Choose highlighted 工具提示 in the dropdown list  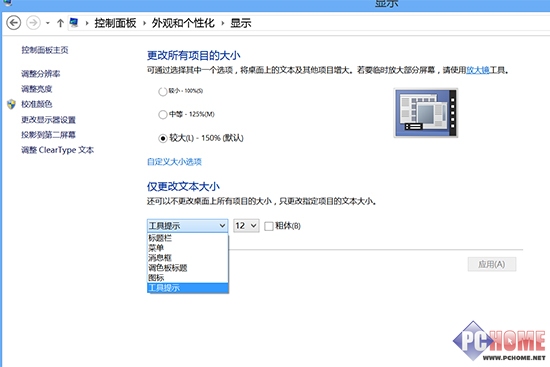(188, 288)
